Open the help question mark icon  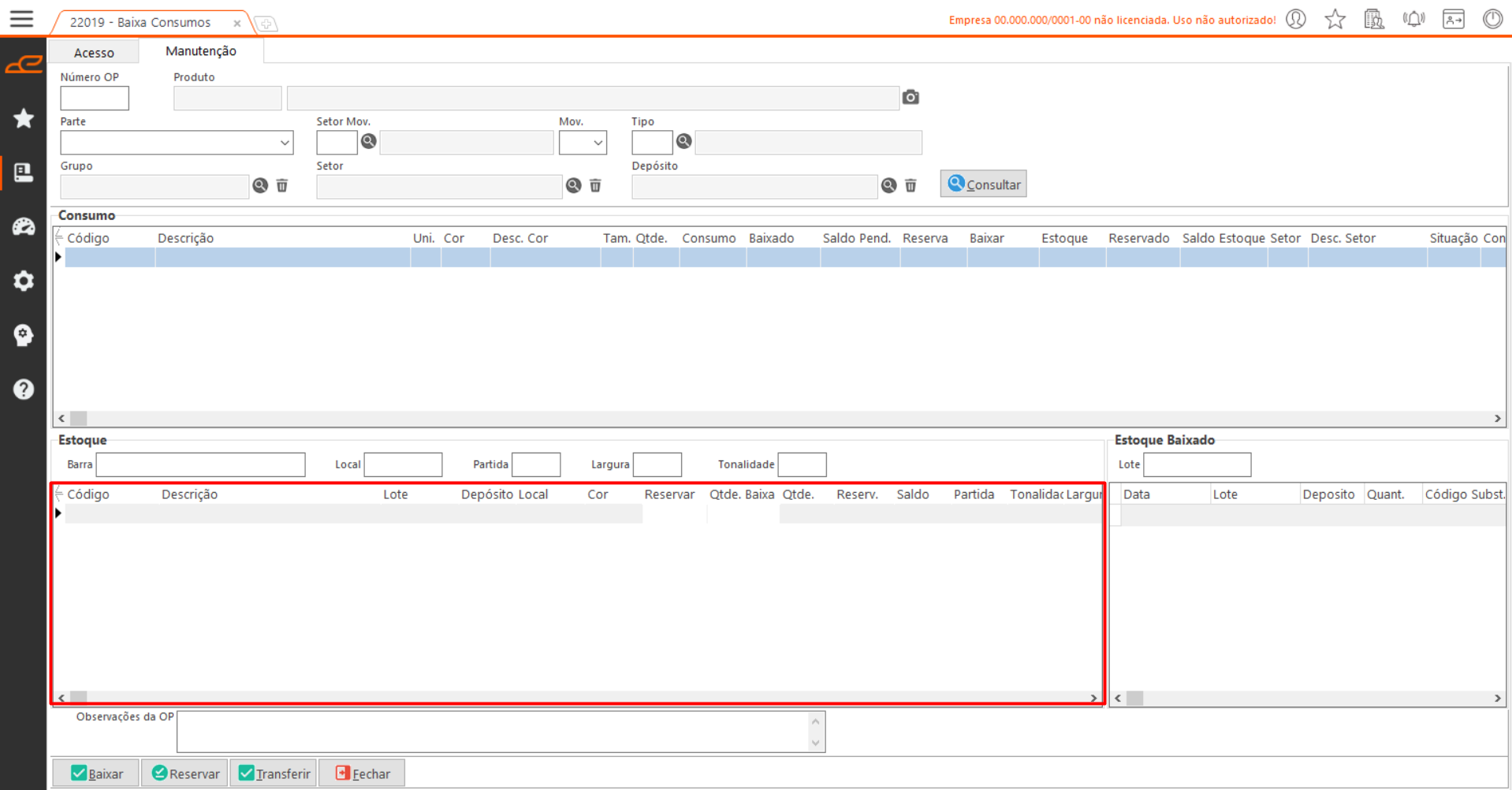coord(24,389)
